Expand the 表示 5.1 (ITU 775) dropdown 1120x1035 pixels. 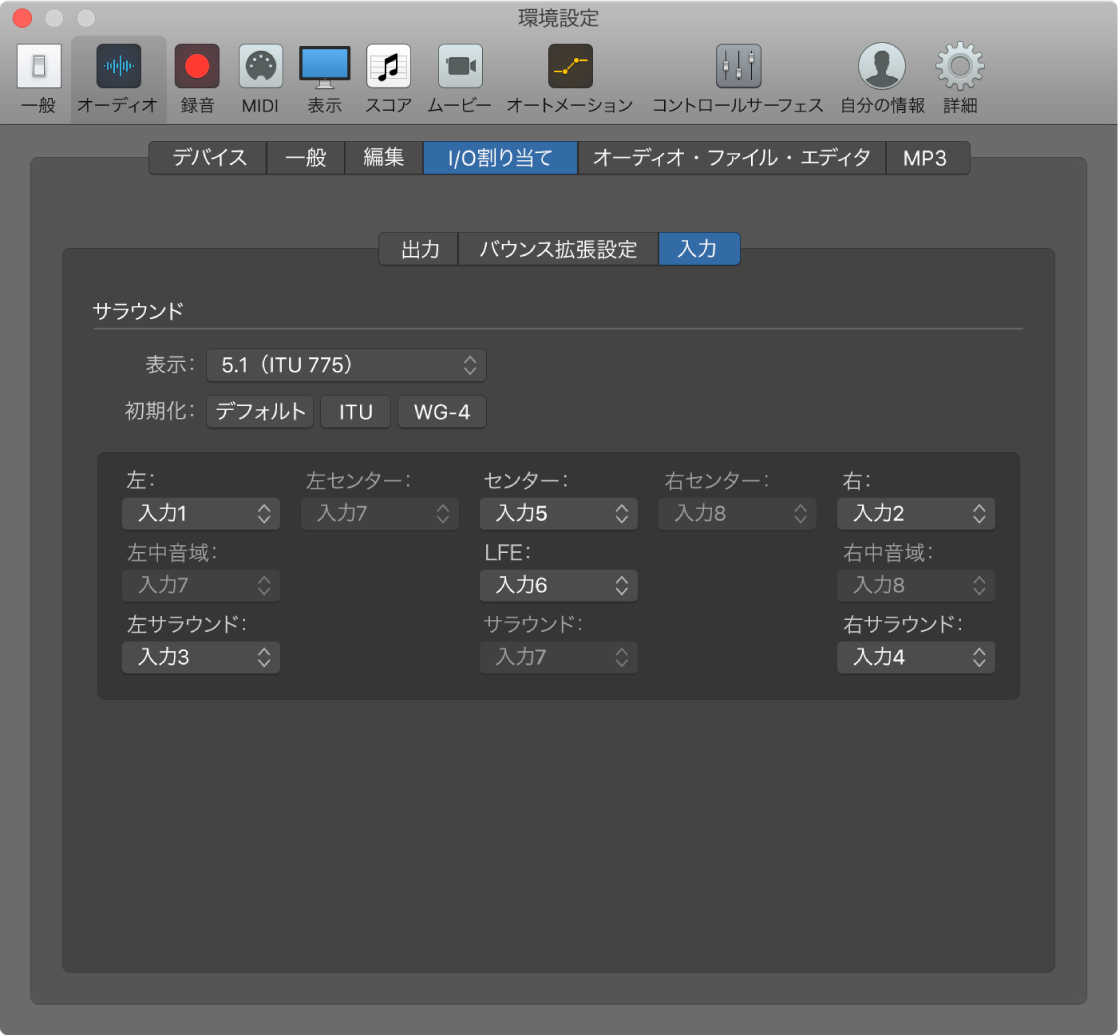346,366
